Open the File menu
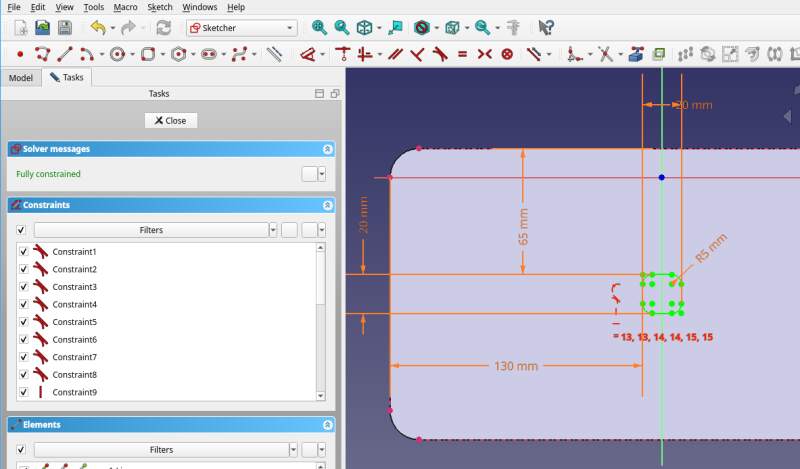The width and height of the screenshot is (800, 469). [x=14, y=7]
